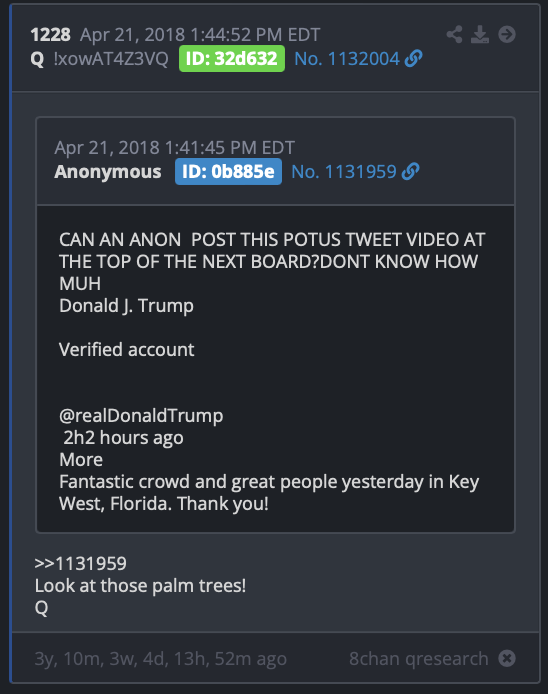Click the Anonymous poster name
Viewport: 548px width, 694px height.
point(108,172)
